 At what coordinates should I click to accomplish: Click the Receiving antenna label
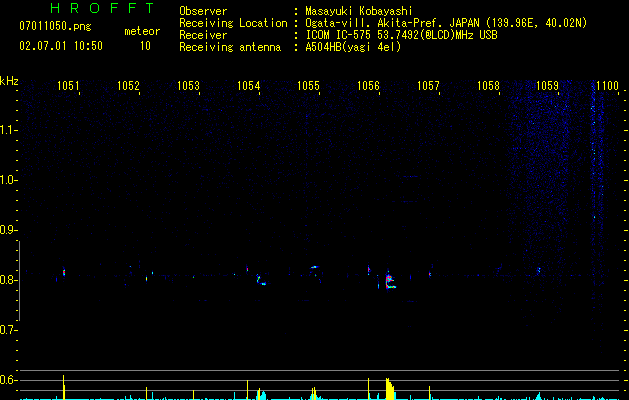click(x=230, y=47)
